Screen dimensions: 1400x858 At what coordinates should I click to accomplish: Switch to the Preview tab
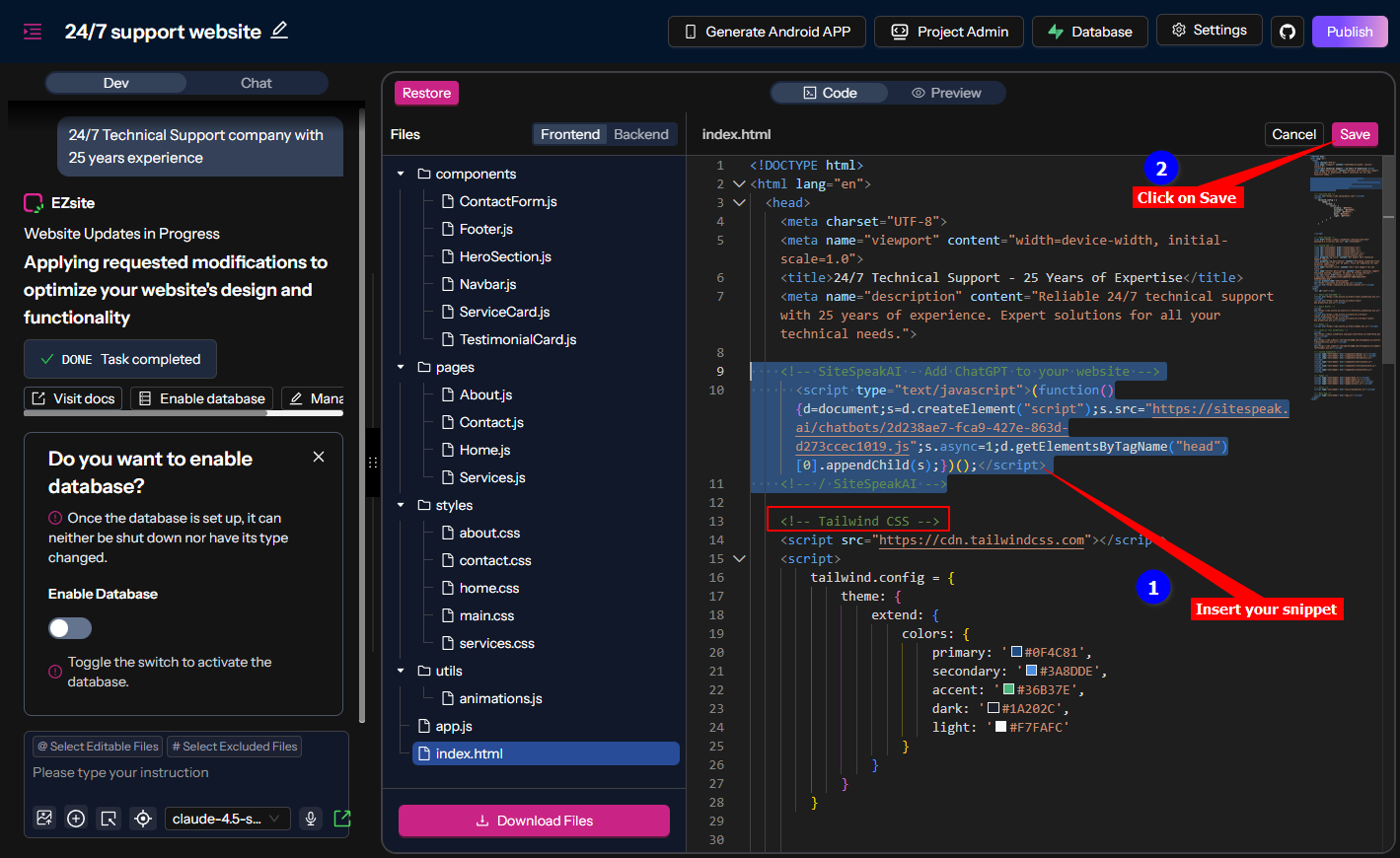[x=945, y=93]
